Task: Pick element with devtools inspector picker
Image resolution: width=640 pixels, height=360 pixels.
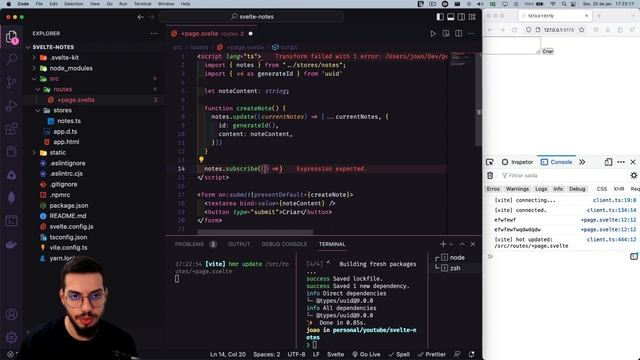Action: [489, 162]
